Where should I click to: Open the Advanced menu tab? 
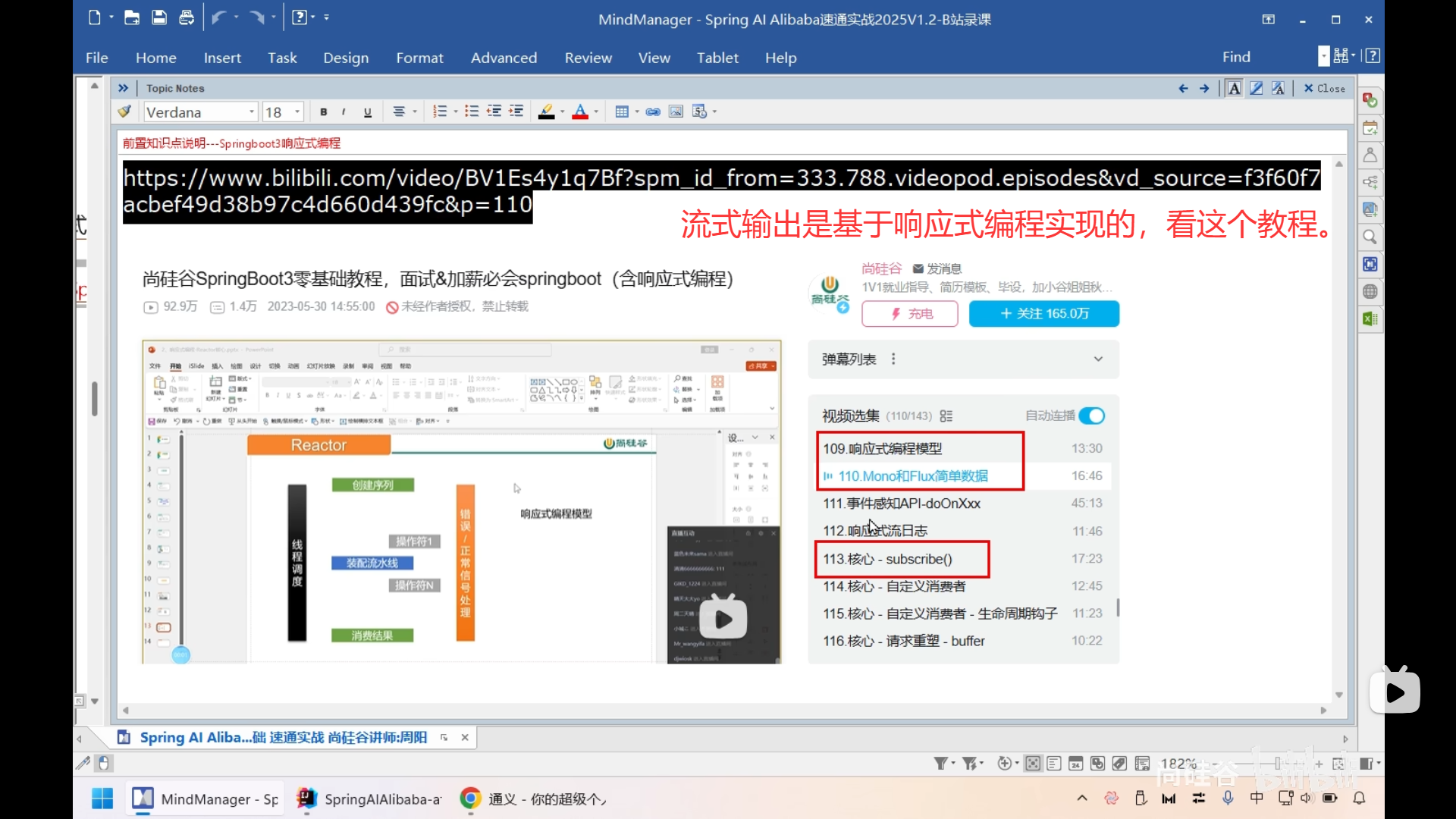[504, 58]
